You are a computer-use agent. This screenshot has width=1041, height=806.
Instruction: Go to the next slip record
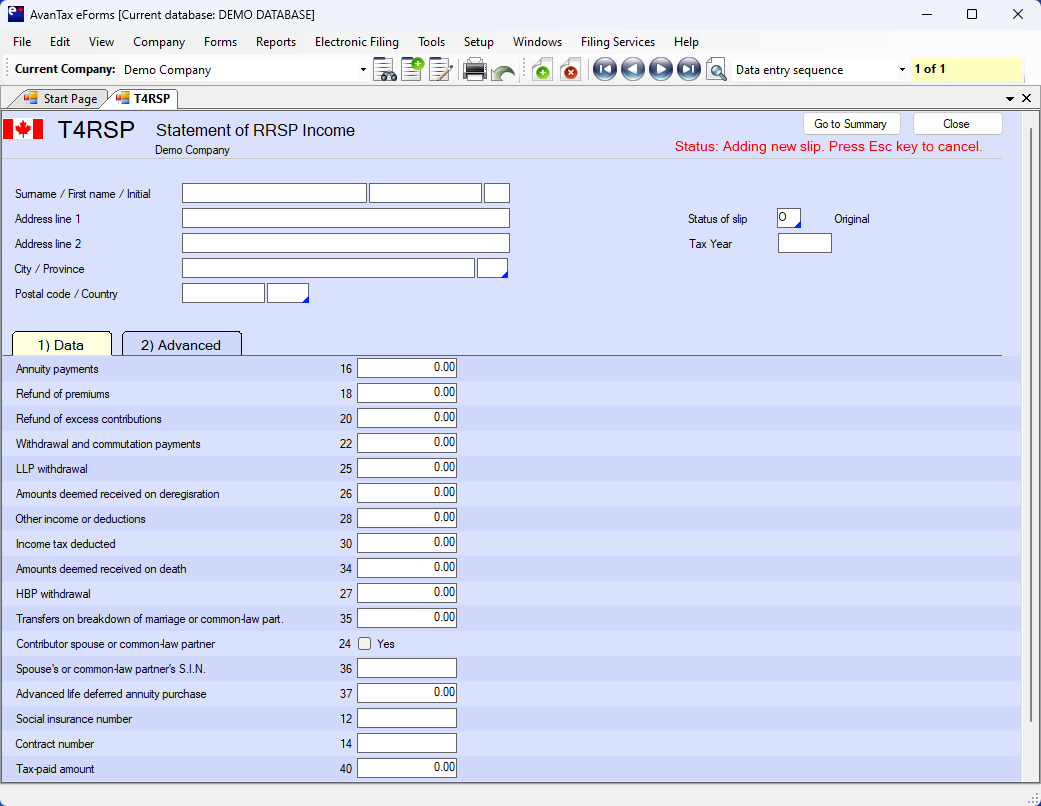[x=660, y=70]
